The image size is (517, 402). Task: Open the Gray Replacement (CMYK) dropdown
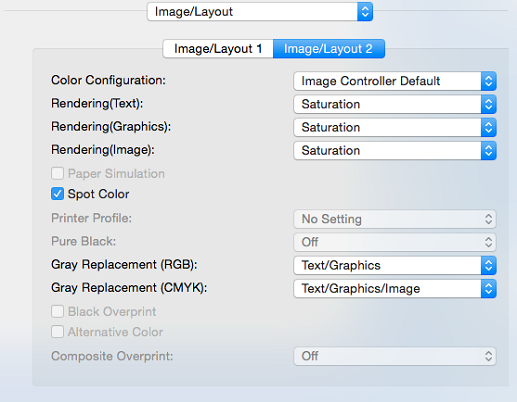pos(395,289)
